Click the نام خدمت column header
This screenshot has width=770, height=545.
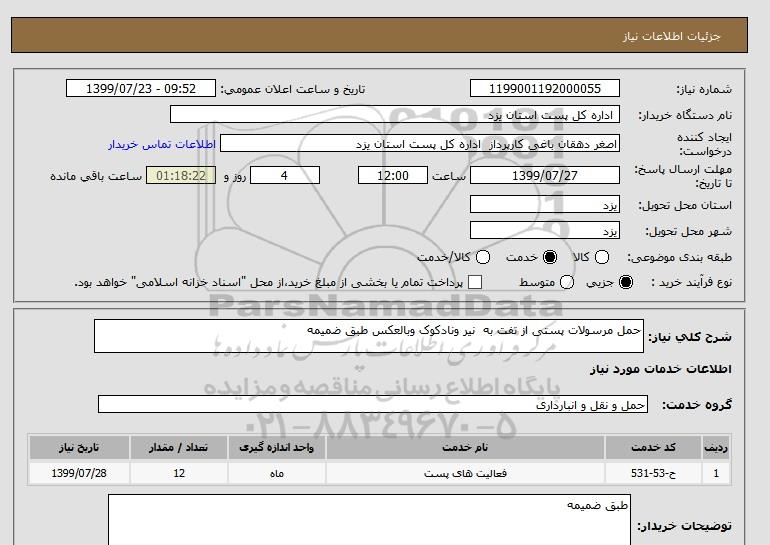pos(465,447)
